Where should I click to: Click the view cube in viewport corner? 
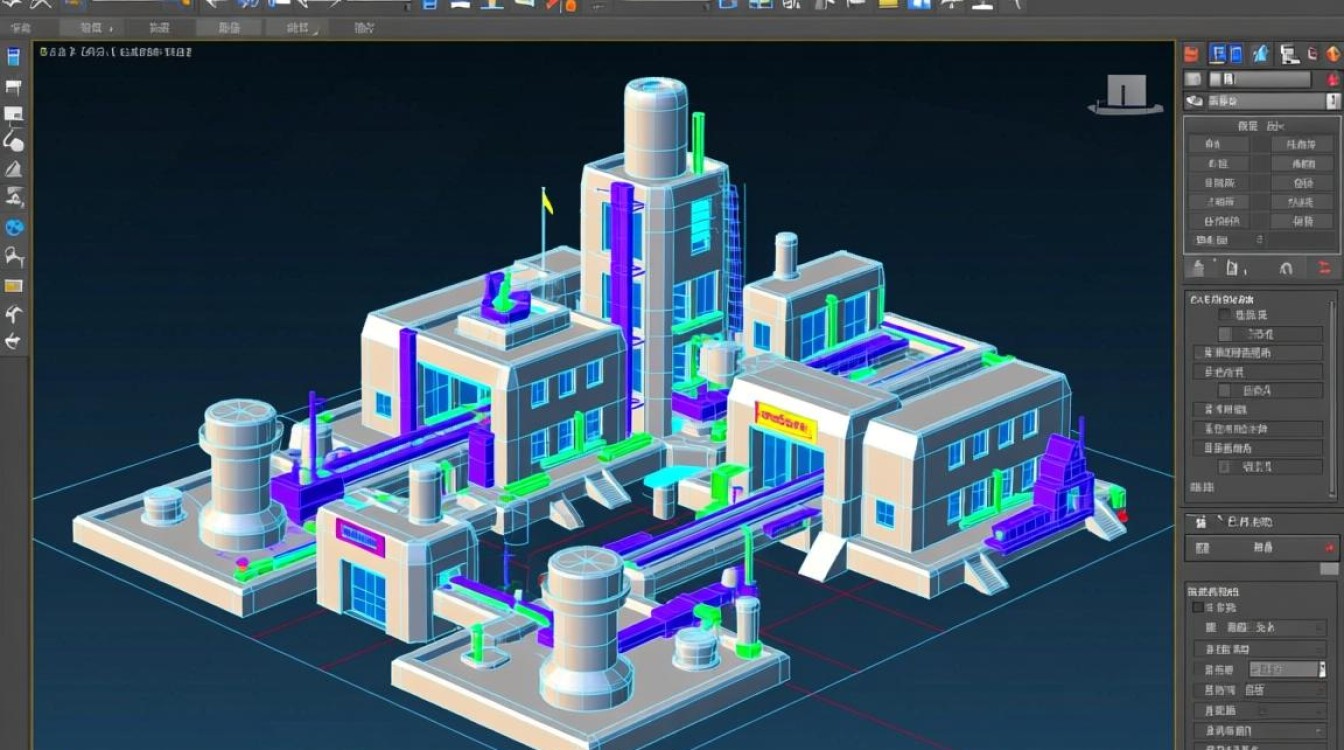coord(1125,95)
